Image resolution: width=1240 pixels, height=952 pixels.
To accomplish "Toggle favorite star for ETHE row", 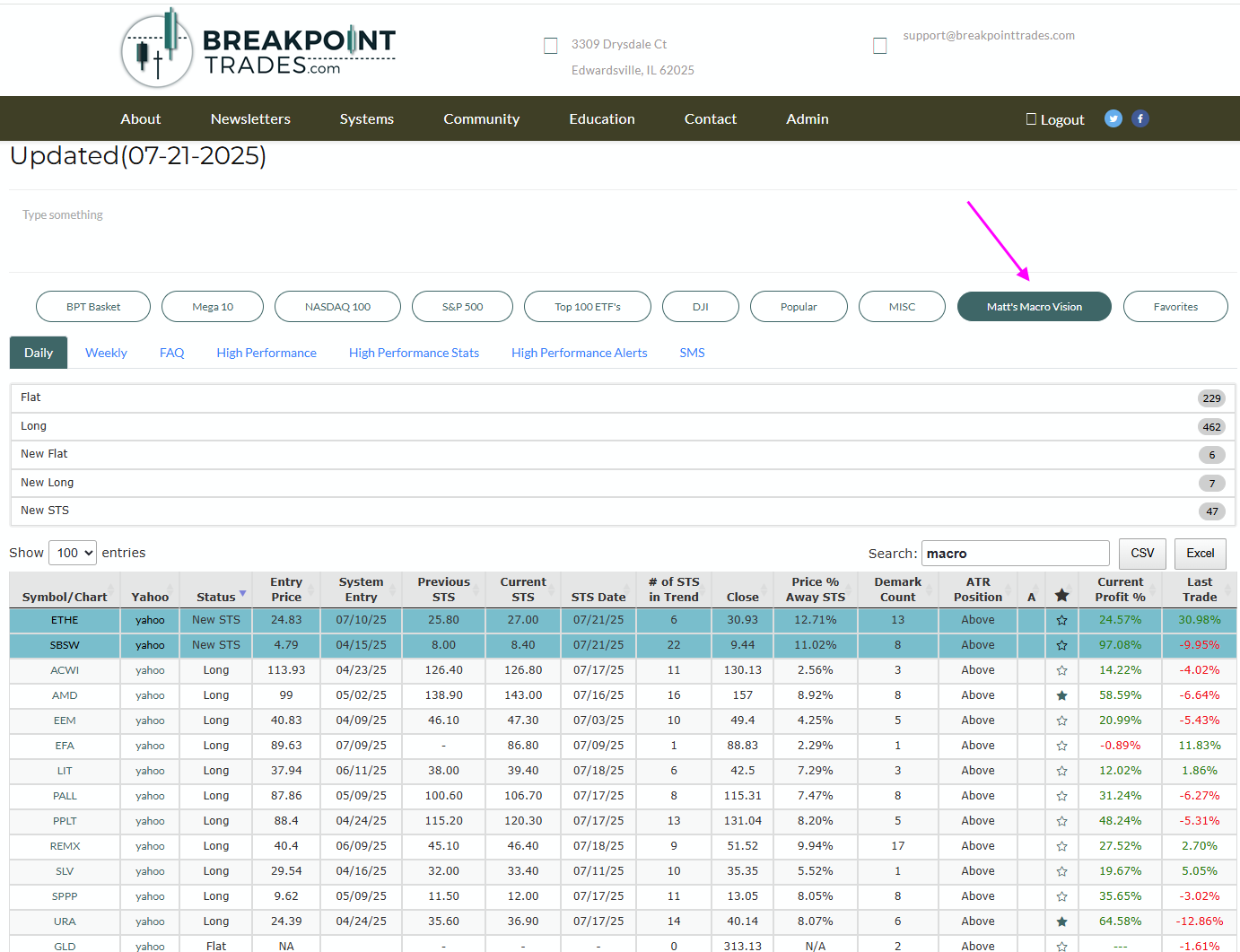I will pos(1061,620).
